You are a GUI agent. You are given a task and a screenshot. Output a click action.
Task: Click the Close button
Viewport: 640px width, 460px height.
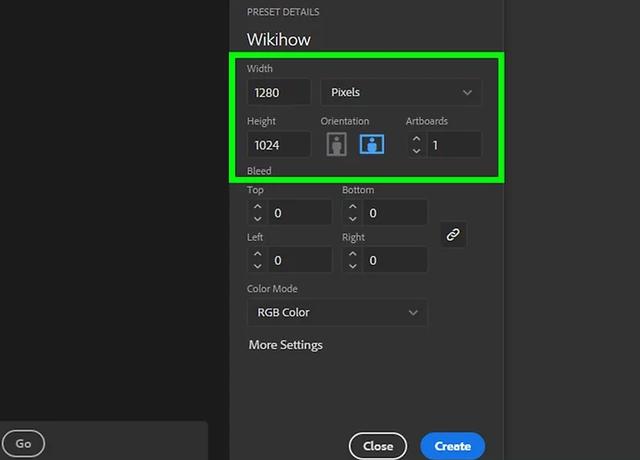pos(378,446)
